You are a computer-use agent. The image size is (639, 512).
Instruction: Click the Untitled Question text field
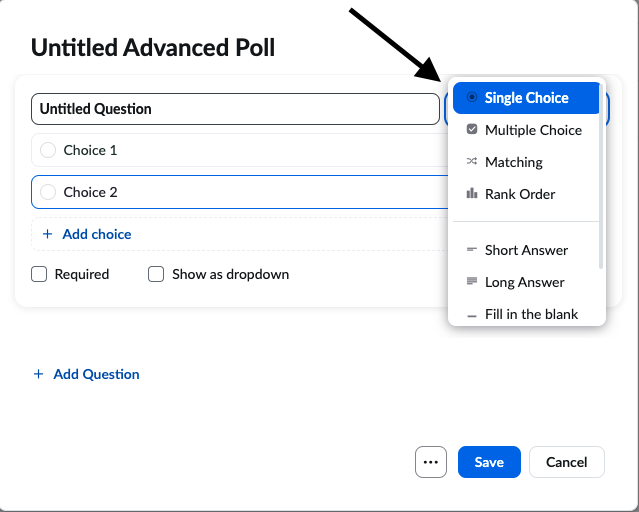point(234,109)
